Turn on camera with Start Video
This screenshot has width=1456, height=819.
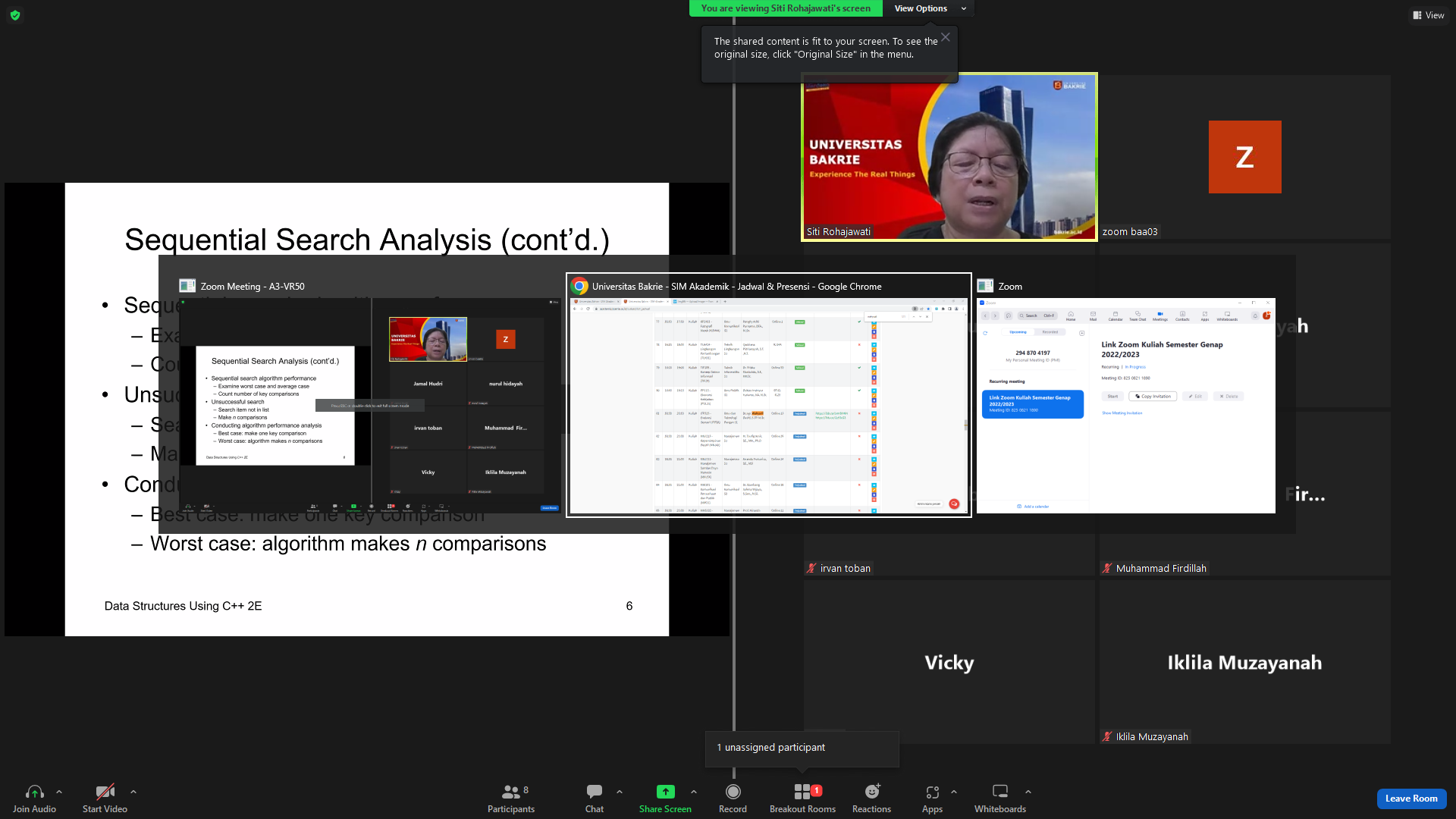click(x=105, y=798)
